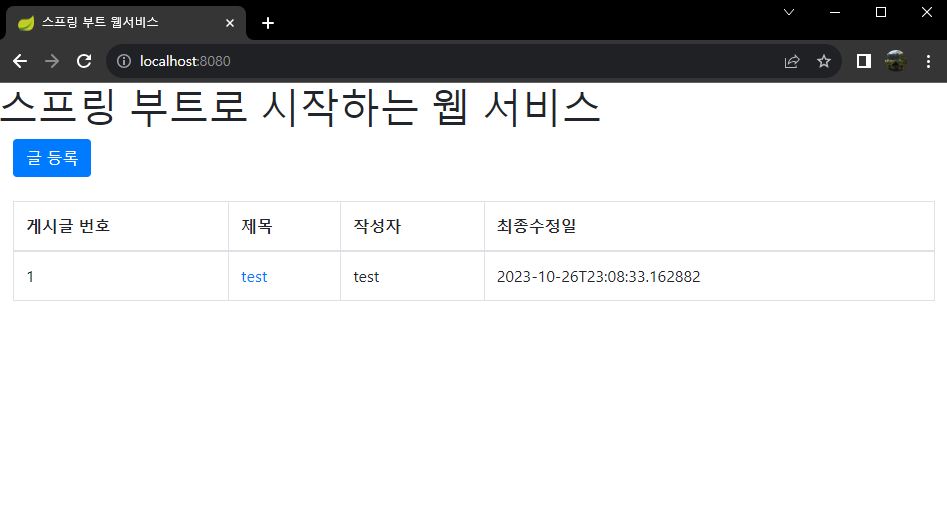The height and width of the screenshot is (513, 947).
Task: Click the browser forward arrow
Action: click(x=52, y=61)
